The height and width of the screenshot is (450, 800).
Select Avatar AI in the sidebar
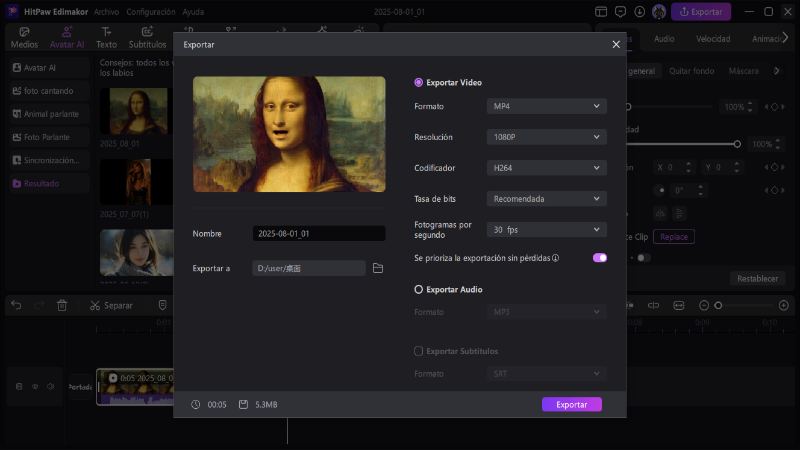coord(49,67)
